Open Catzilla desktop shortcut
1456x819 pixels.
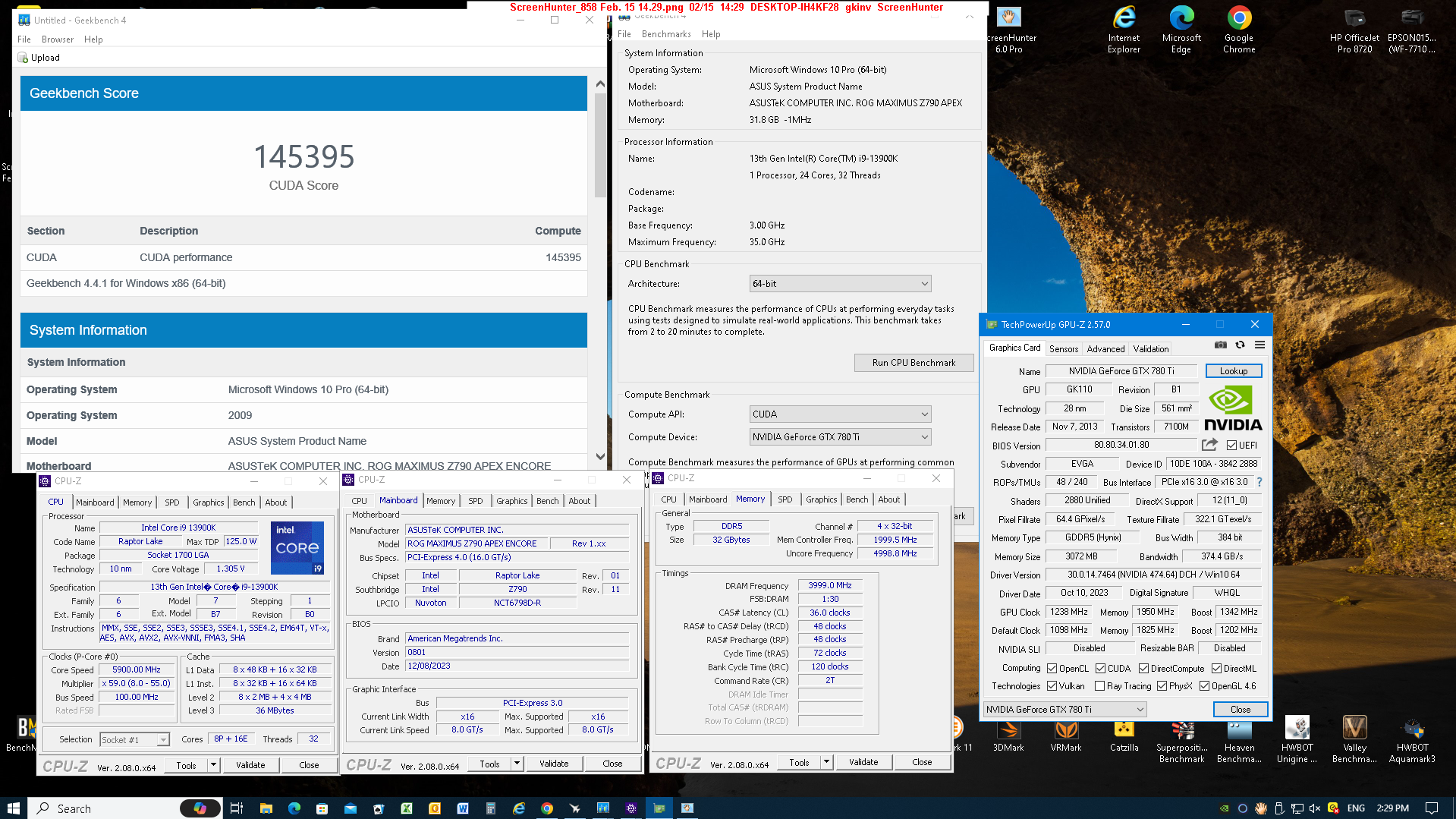pyautogui.click(x=1124, y=735)
